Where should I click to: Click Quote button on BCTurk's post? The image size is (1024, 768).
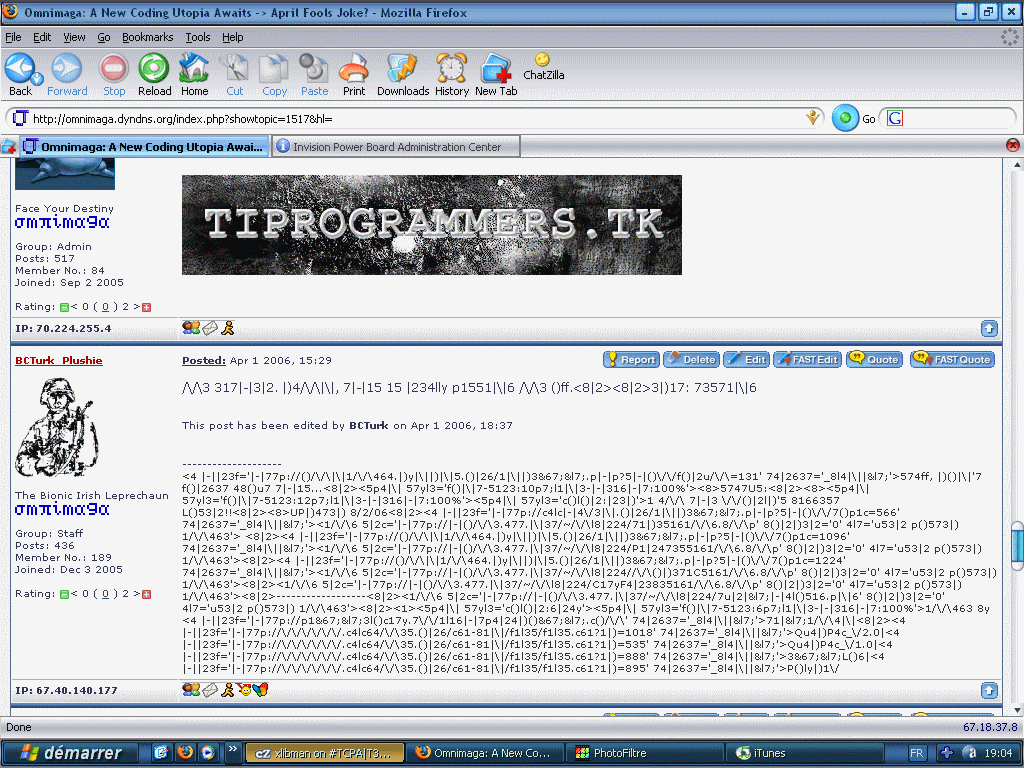pyautogui.click(x=874, y=359)
